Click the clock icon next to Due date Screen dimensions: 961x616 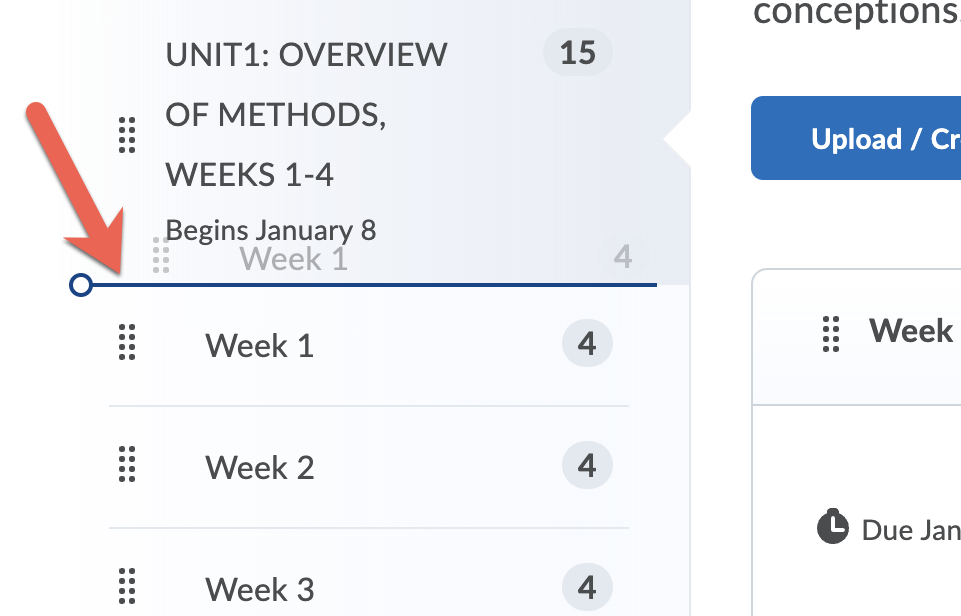832,528
